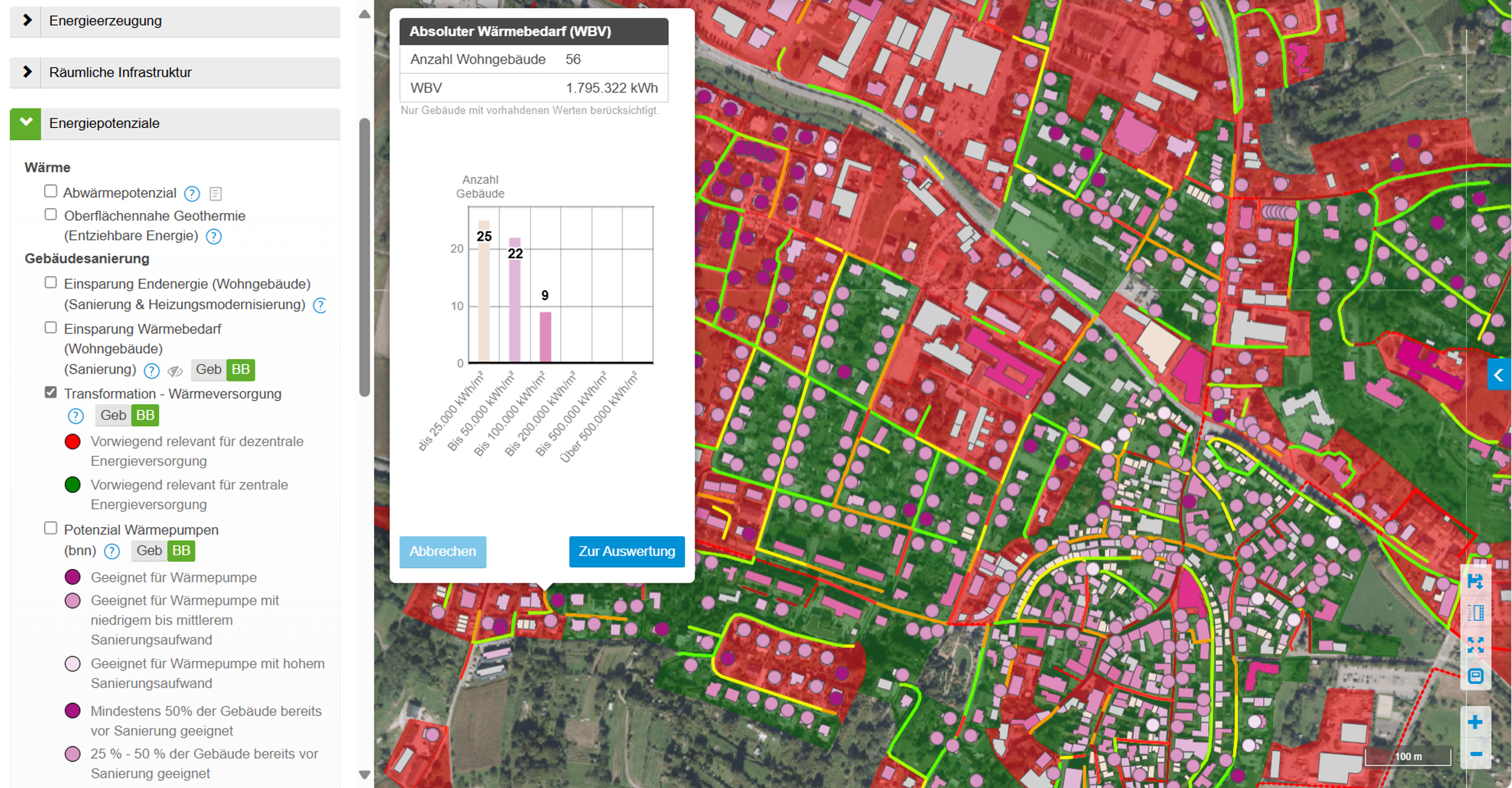Collapse the Energiepotenziale section

26,123
